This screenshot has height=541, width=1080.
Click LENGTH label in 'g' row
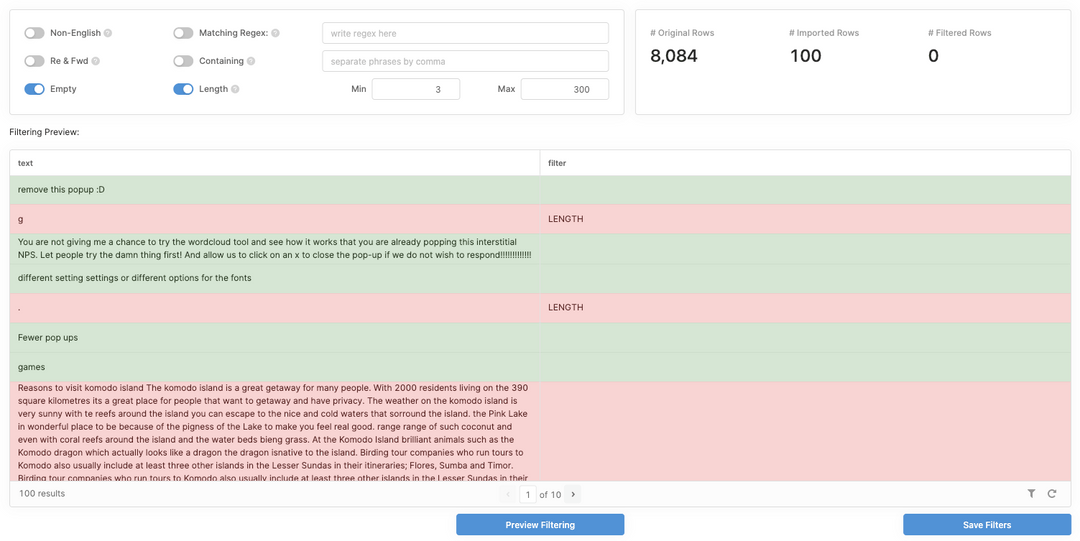pos(565,219)
